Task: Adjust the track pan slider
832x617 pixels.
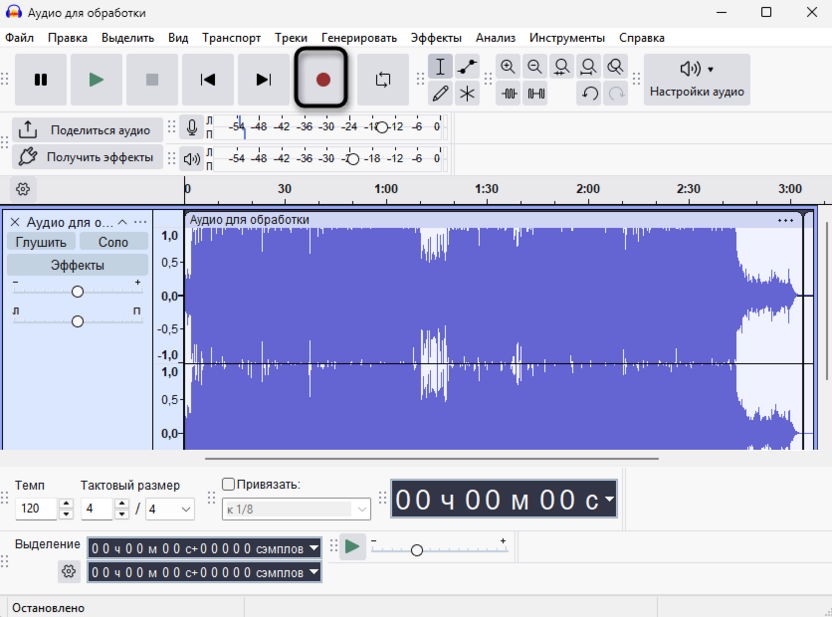Action: pos(77,321)
